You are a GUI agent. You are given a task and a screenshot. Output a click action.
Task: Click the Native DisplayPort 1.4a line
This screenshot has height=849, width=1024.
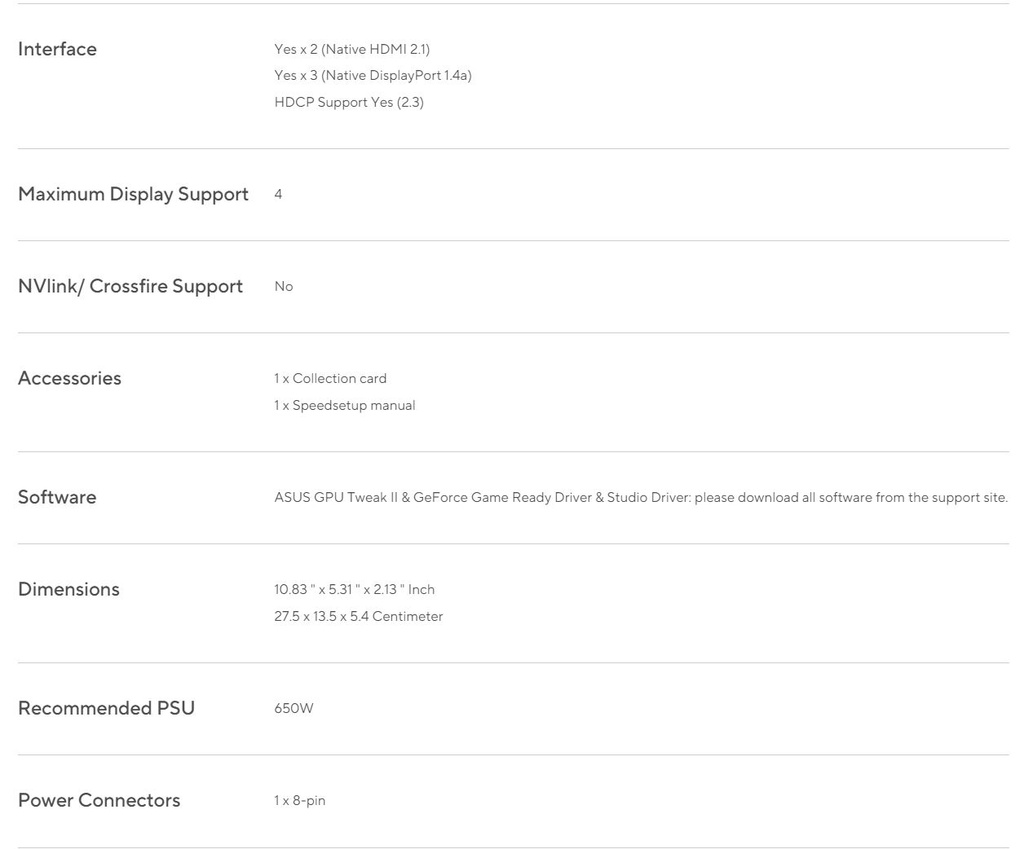[x=373, y=76]
